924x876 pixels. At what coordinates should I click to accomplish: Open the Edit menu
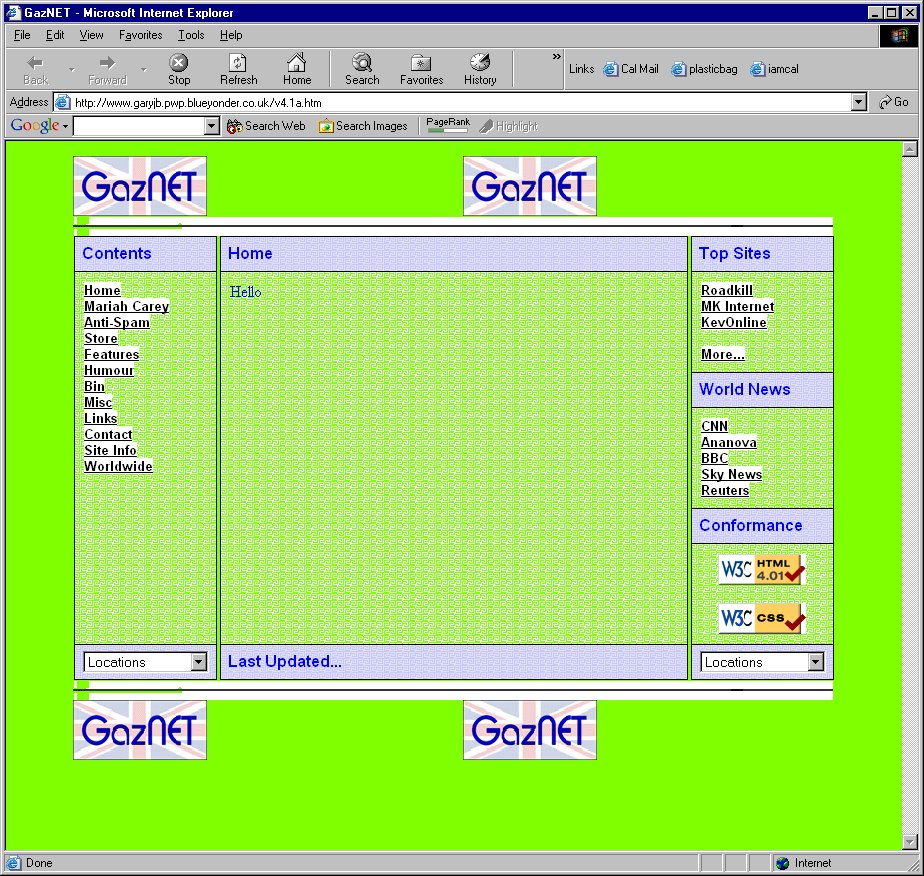55,35
